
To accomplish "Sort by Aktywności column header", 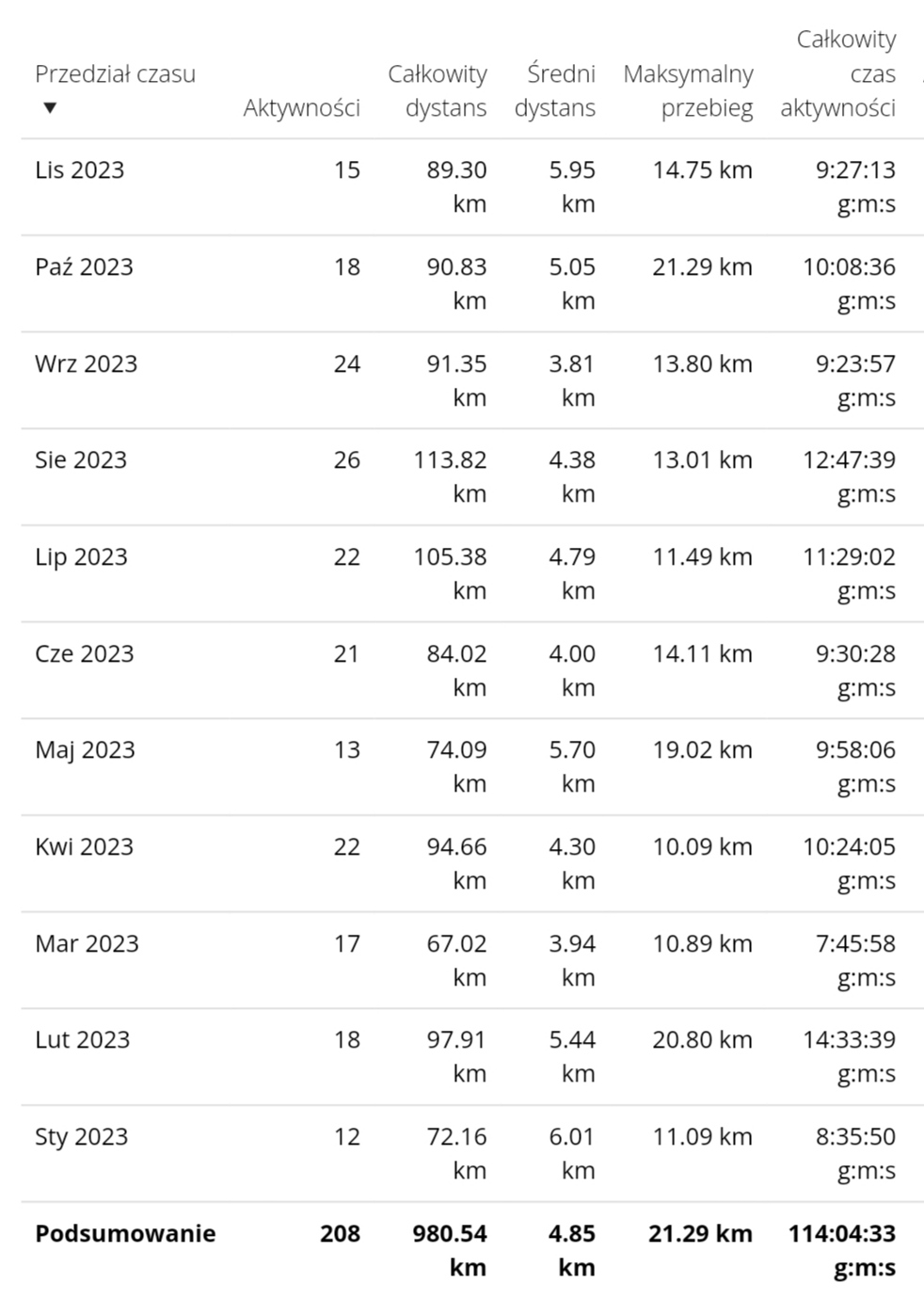I will pos(301,108).
